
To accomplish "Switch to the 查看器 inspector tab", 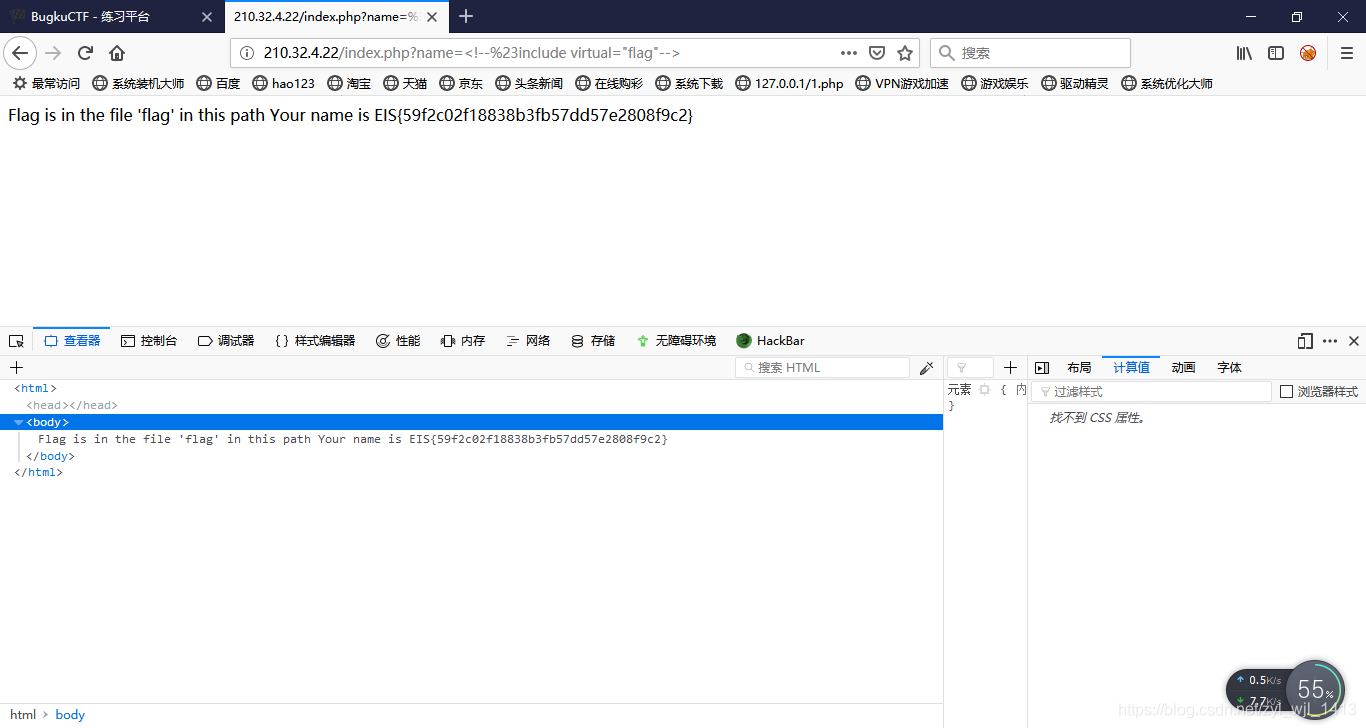I will pos(72,341).
